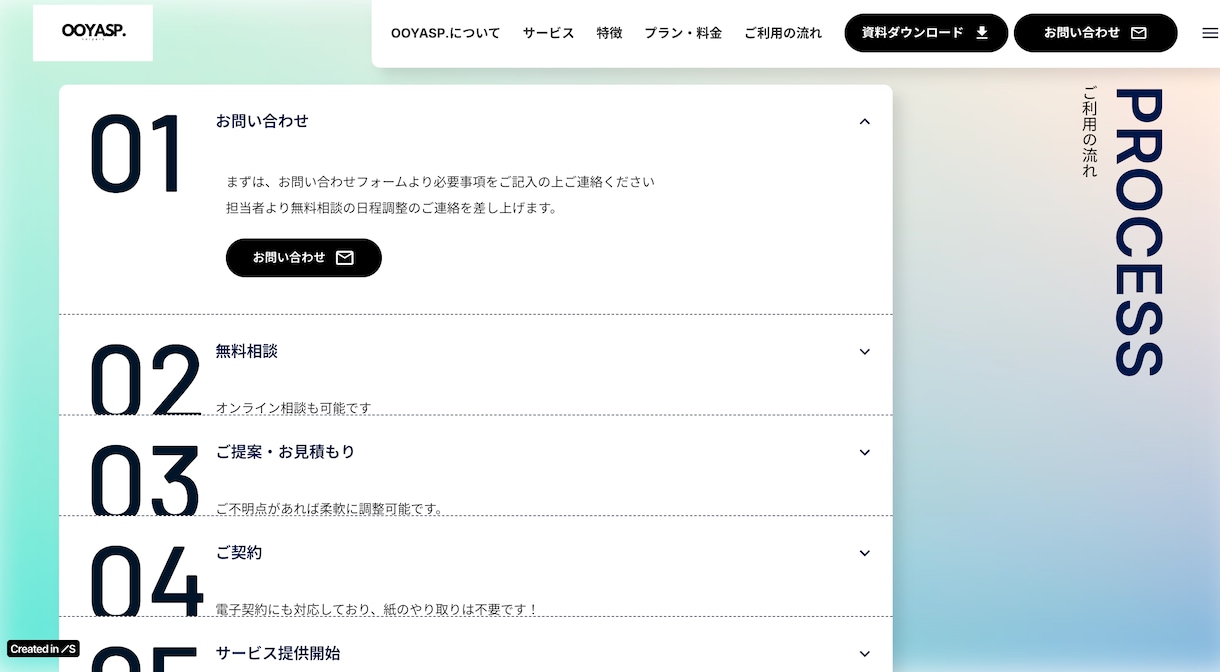Collapse the お問い合わせ step 01 chevron
The width and height of the screenshot is (1220, 672).
pos(865,121)
